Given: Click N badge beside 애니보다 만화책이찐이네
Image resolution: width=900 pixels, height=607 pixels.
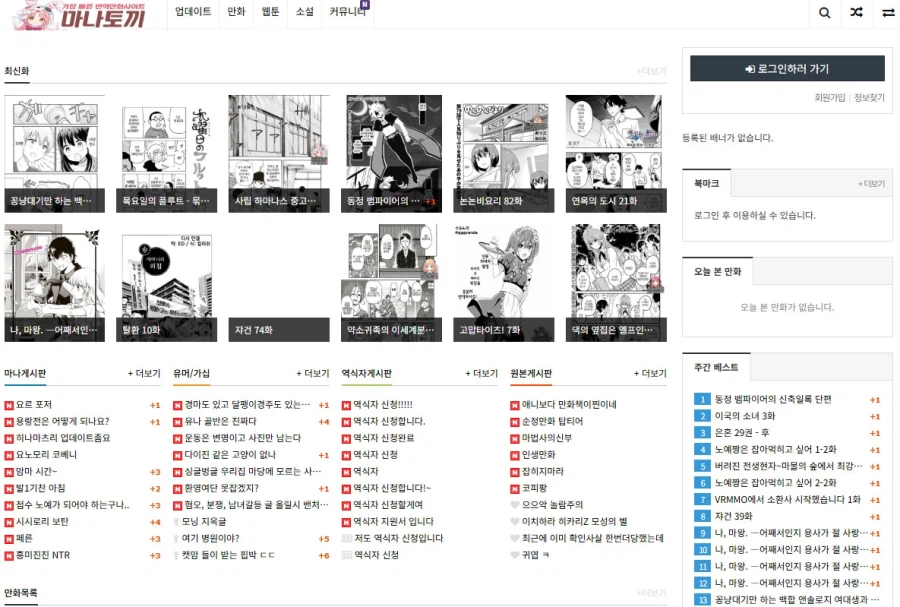Looking at the screenshot, I should tap(515, 405).
